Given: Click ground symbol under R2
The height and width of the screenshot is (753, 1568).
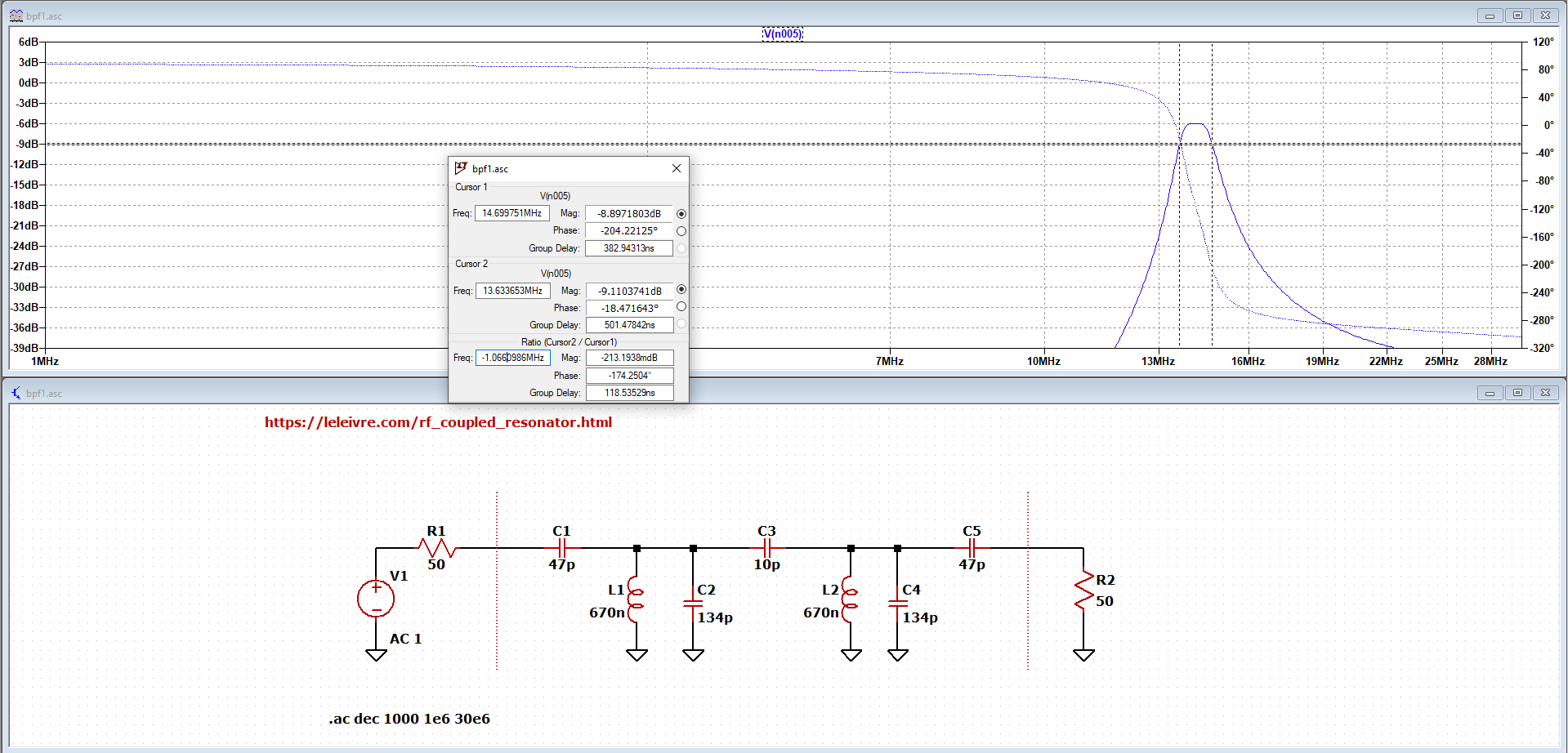Looking at the screenshot, I should 1083,655.
